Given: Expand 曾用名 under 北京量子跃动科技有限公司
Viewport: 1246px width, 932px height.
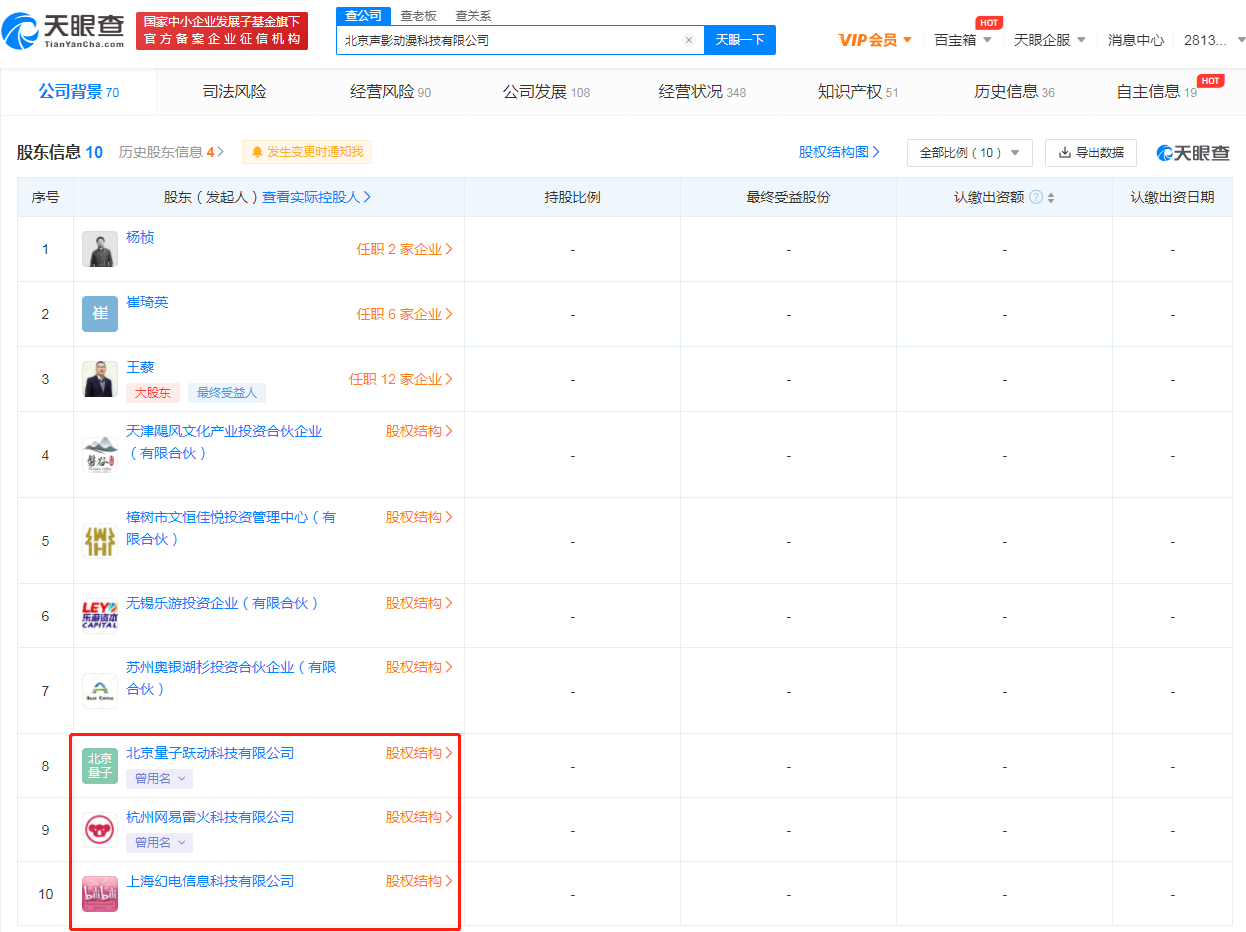Looking at the screenshot, I should pos(159,779).
